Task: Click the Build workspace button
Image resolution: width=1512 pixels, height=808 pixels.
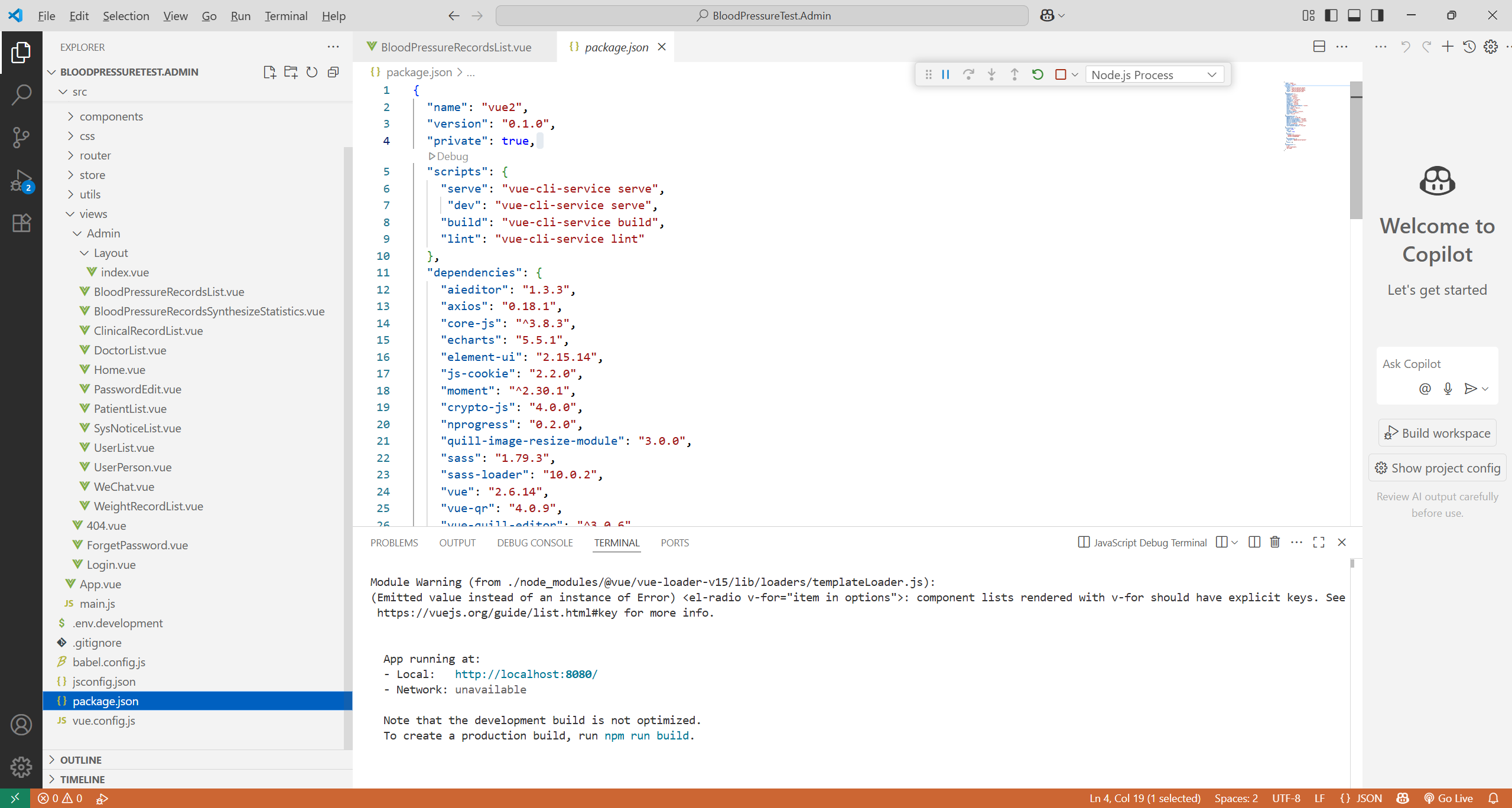Action: point(1438,433)
